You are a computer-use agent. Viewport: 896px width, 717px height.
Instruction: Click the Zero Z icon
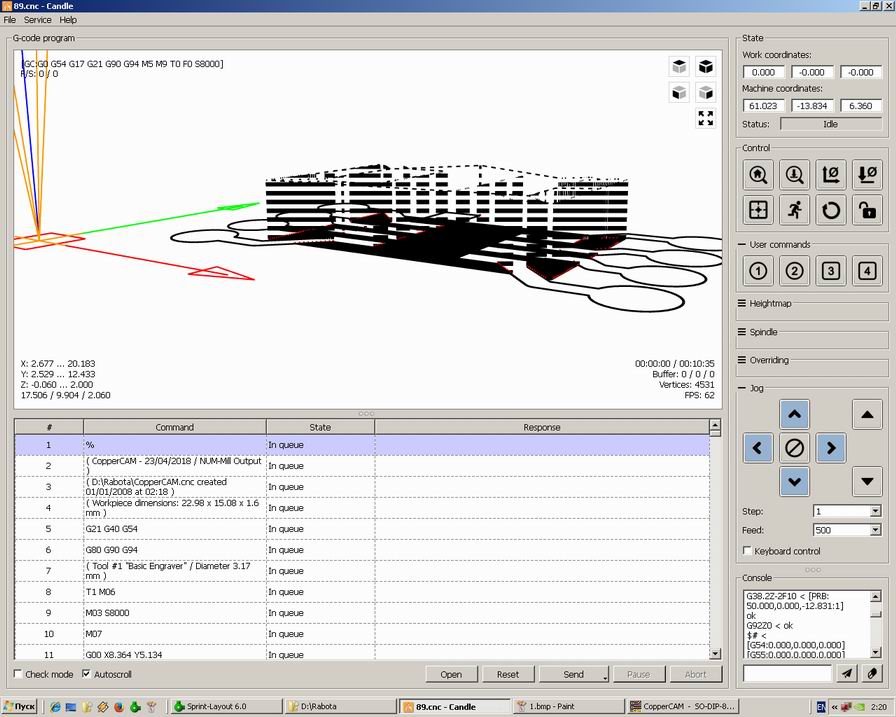[x=867, y=174]
